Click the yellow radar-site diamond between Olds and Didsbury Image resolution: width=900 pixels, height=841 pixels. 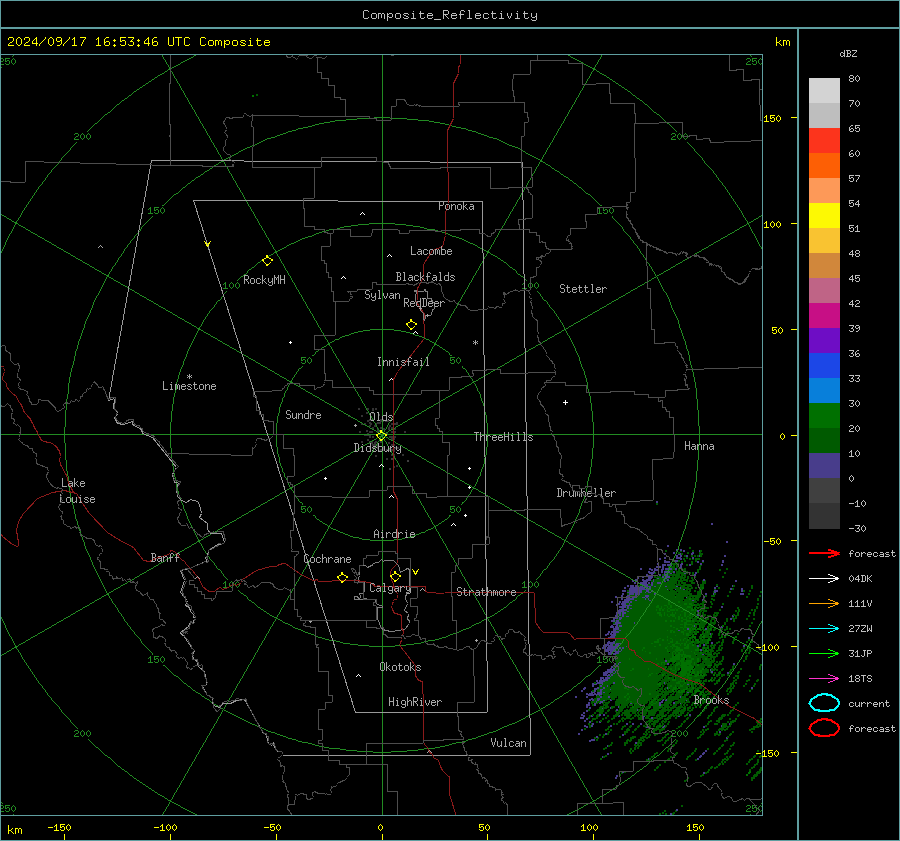381,436
